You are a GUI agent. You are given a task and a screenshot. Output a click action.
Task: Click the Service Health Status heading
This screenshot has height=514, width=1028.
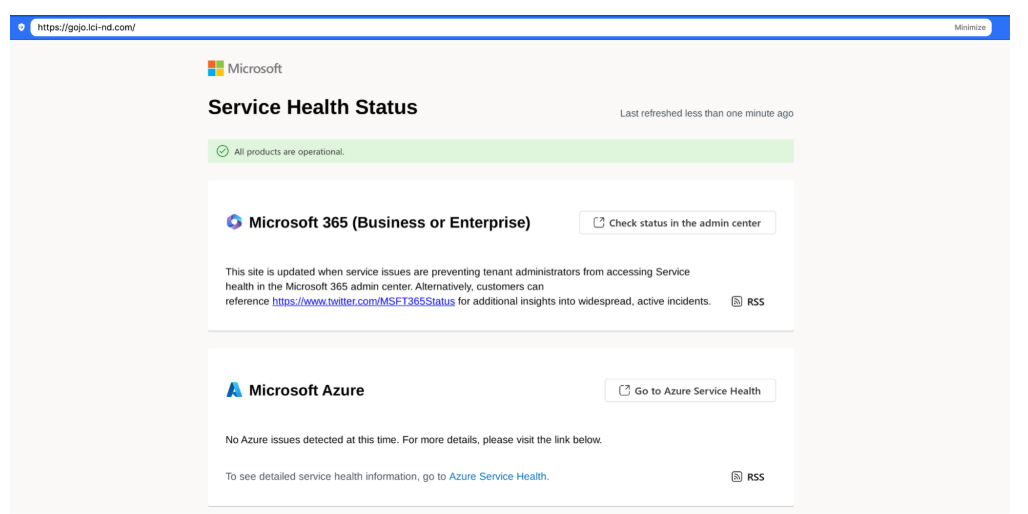(x=313, y=107)
